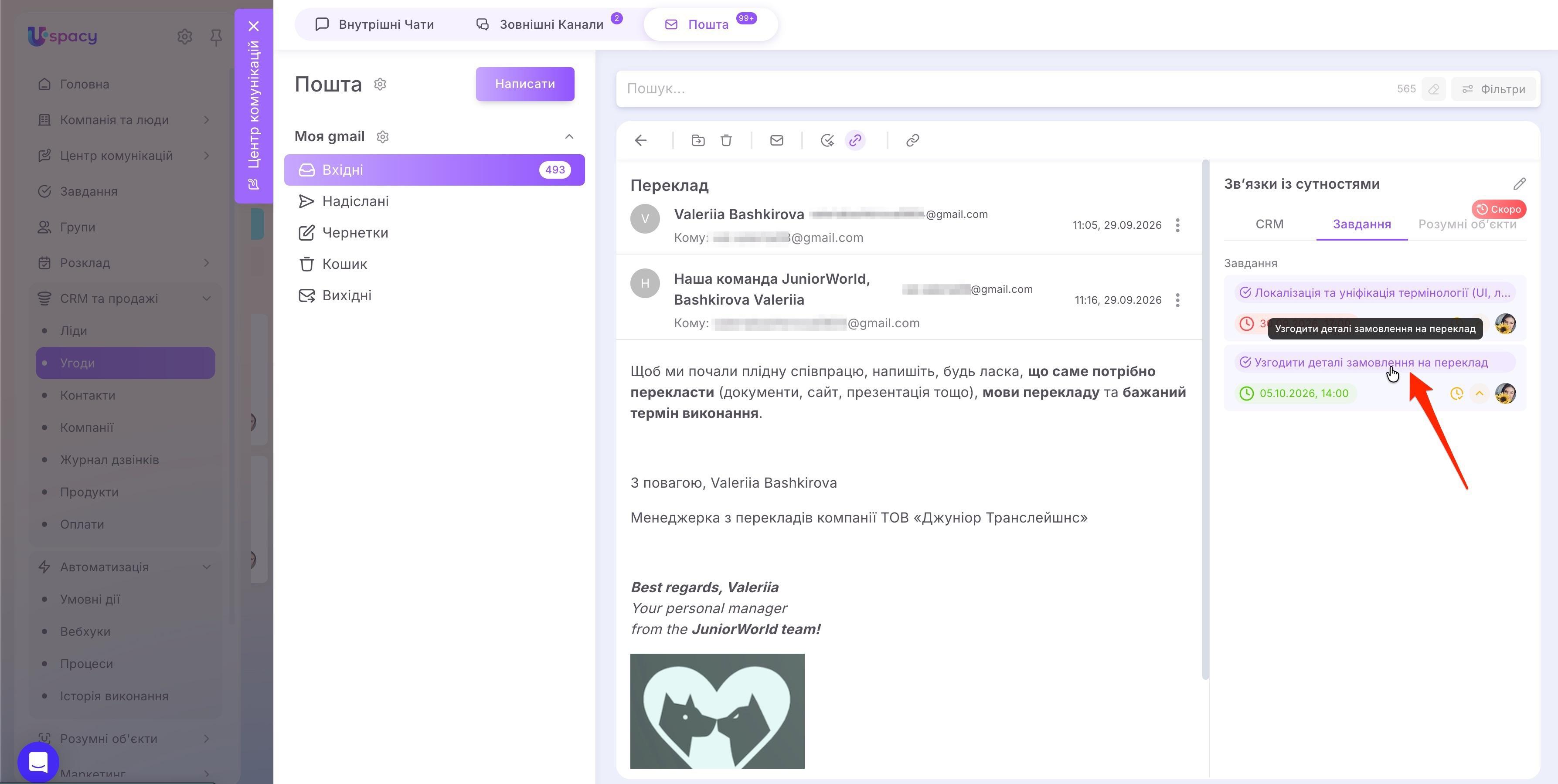Collapse the CRM та продажі section
The image size is (1558, 784).
pos(207,299)
